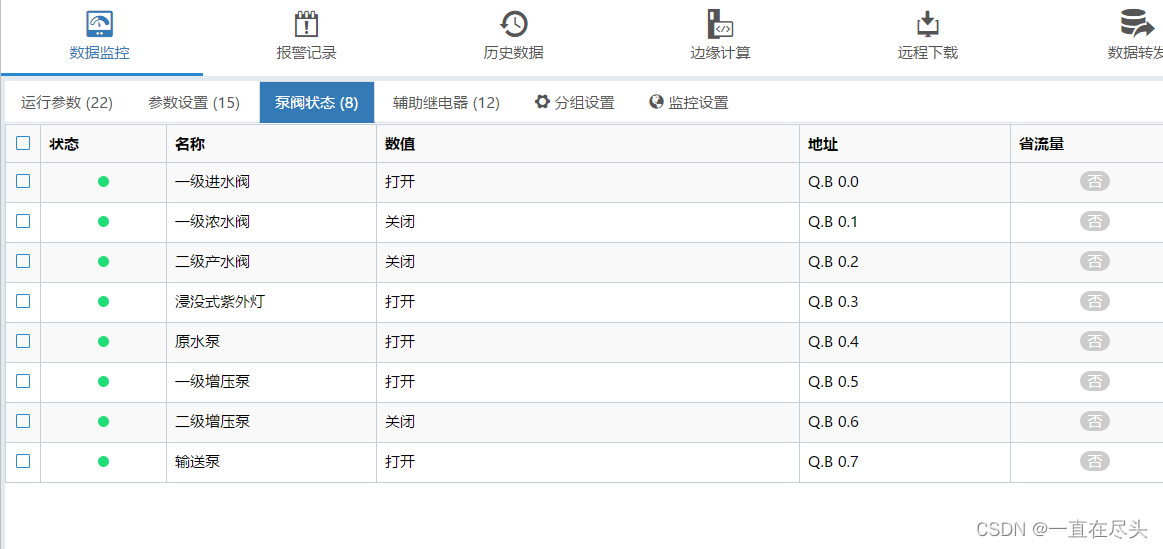Viewport: 1163px width, 549px height.
Task: Open the 分组设置 tab label
Action: click(x=584, y=102)
